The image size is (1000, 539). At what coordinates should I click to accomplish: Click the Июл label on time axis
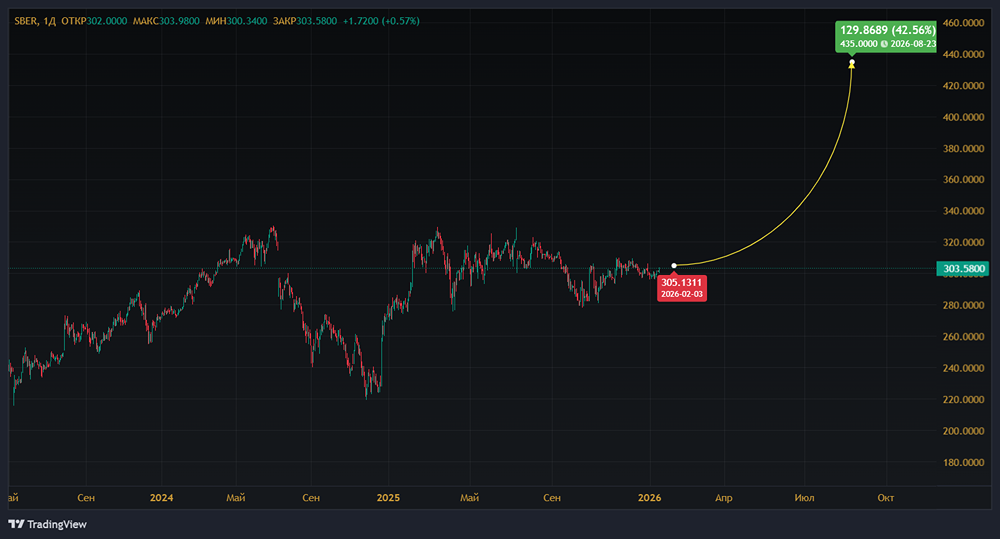point(804,497)
